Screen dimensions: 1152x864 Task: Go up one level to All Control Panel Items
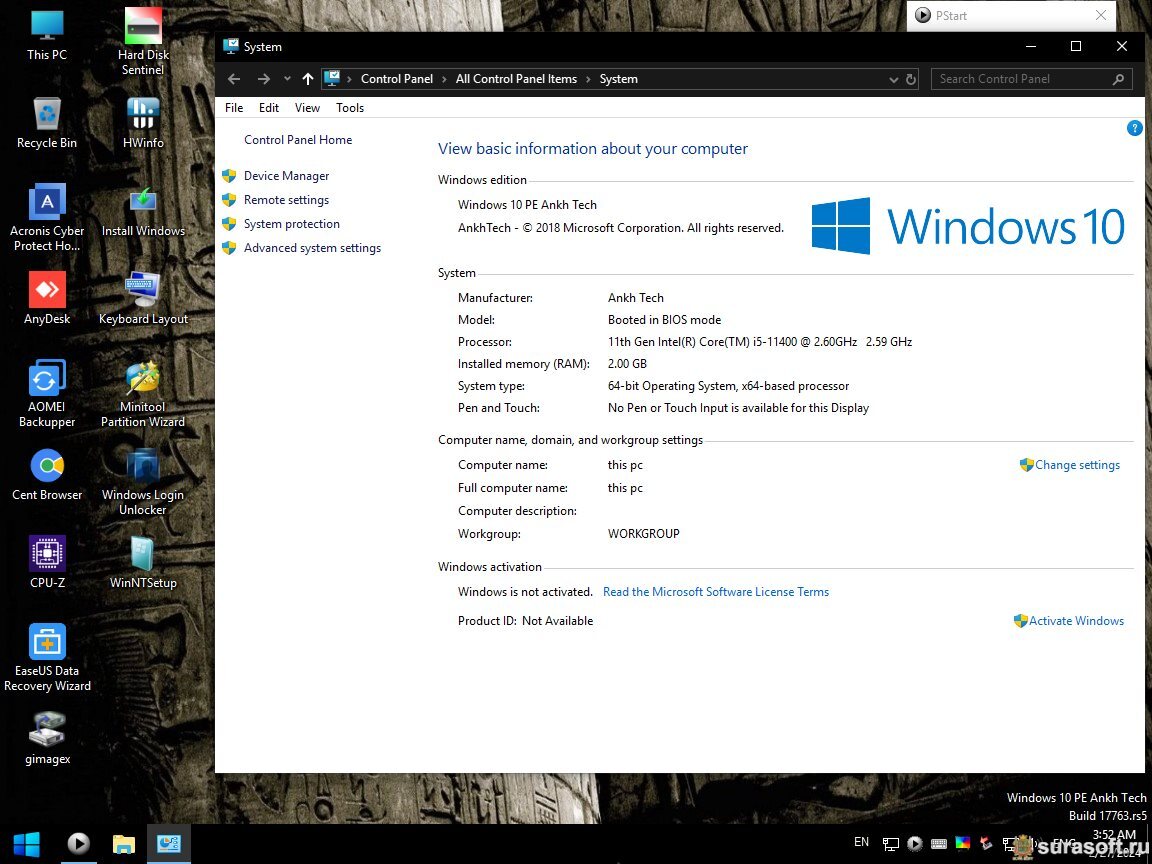(x=307, y=79)
